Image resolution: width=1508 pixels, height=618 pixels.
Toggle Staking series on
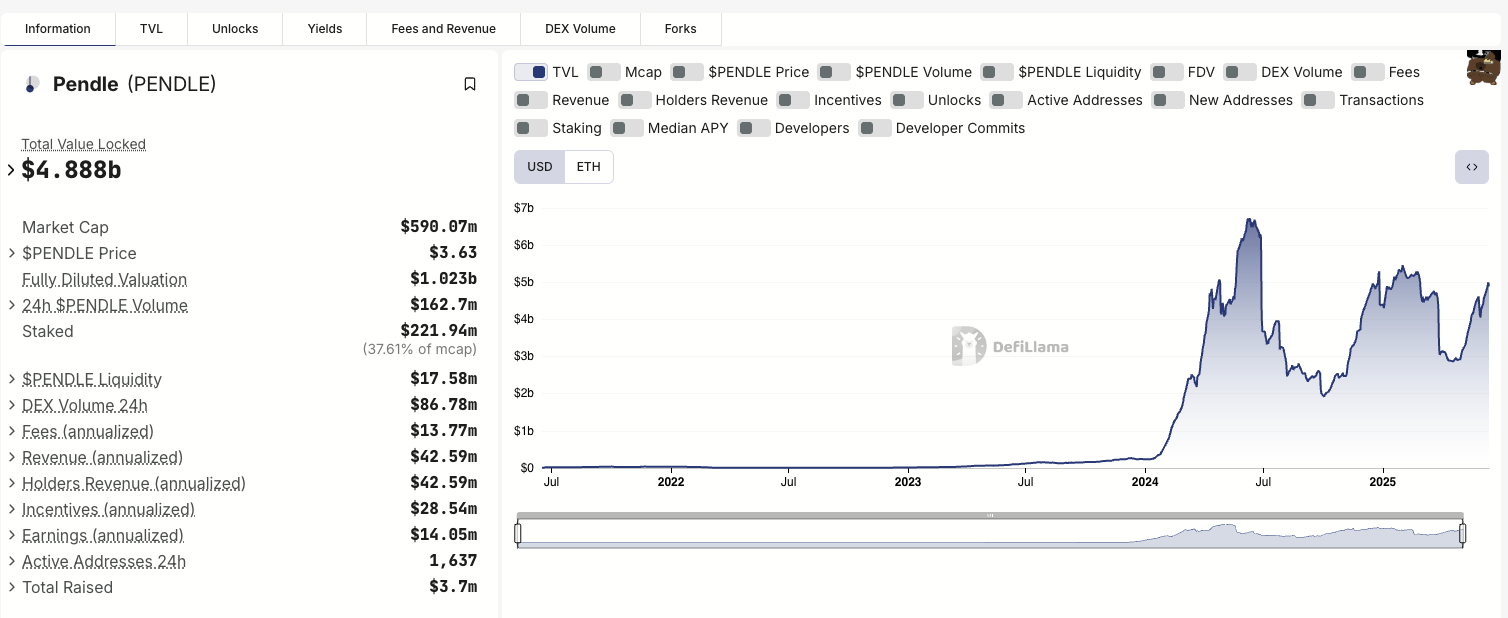531,128
